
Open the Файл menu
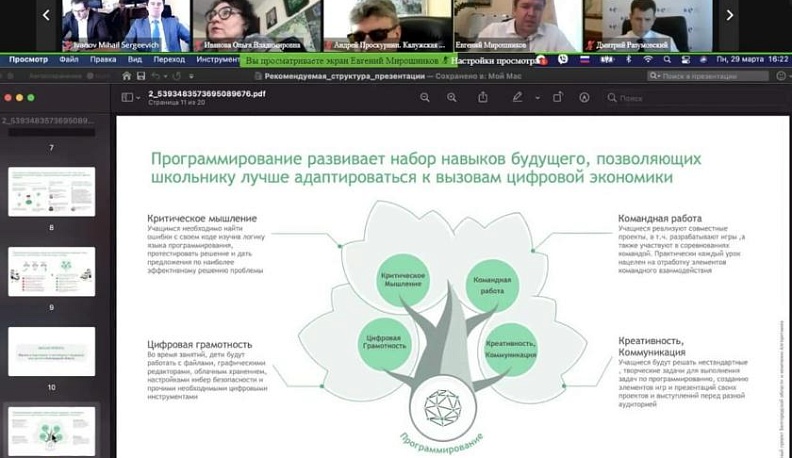tap(69, 60)
